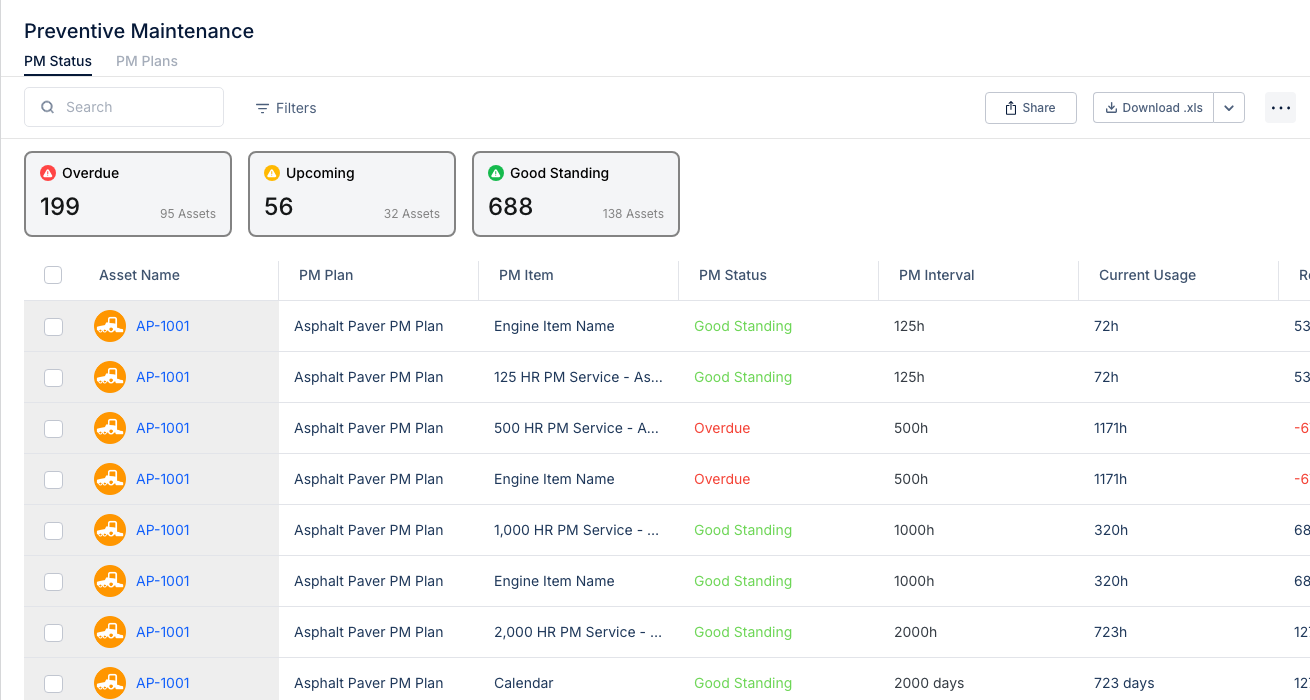Screen dimensions: 1310x700
Task: Click paver icon in overdue Engine Item 500h row
Action: click(x=110, y=479)
